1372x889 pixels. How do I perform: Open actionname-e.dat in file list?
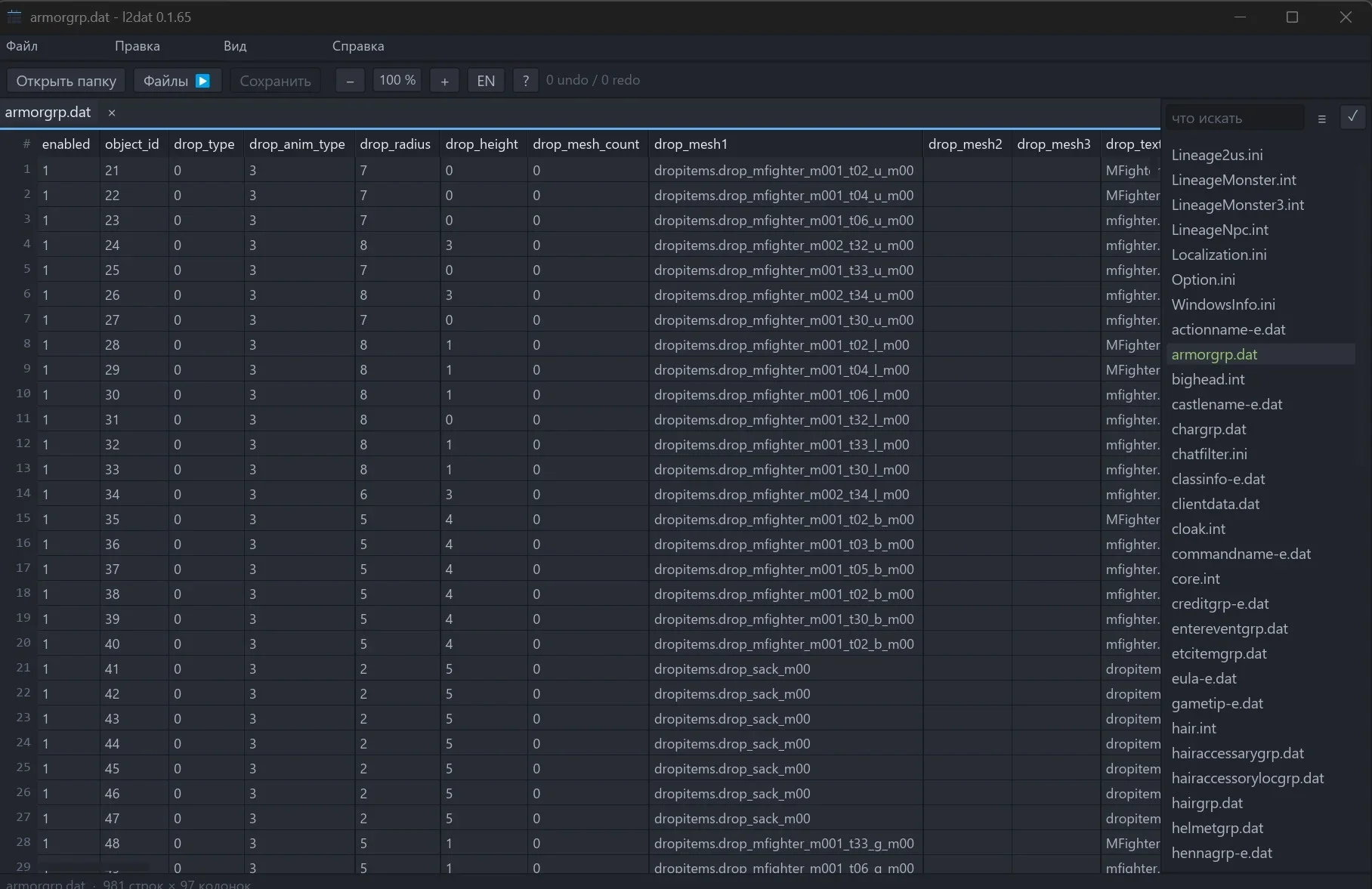pos(1228,329)
